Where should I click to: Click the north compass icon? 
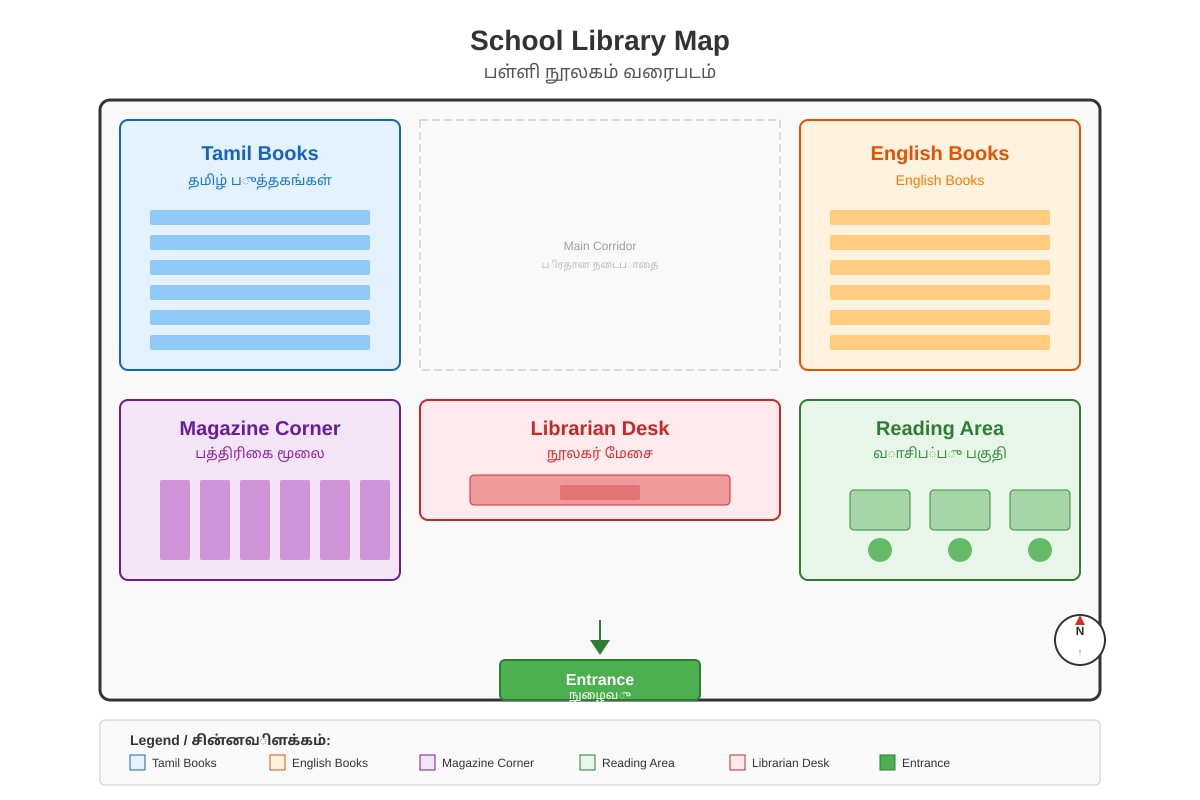point(1080,640)
